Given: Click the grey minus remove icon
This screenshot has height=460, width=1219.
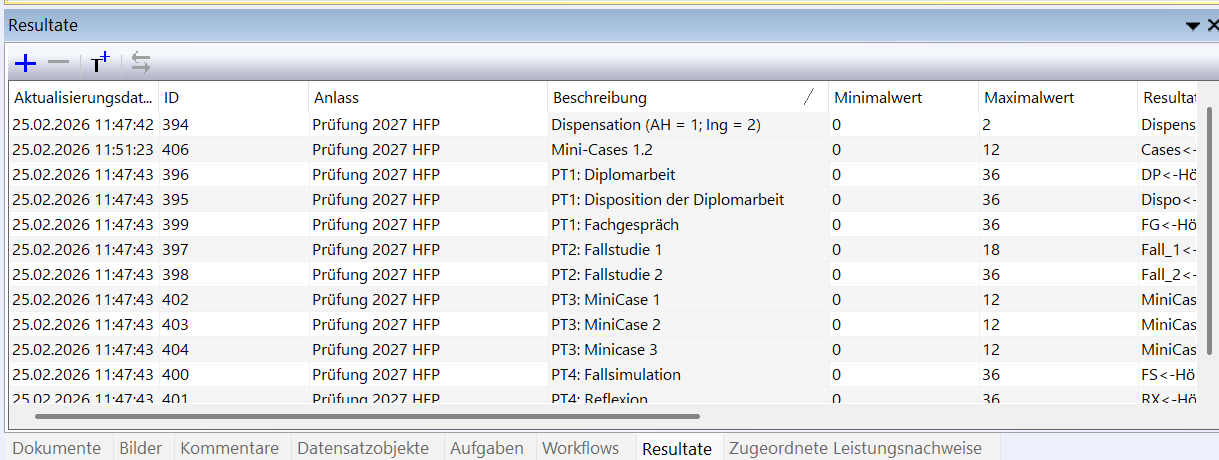Looking at the screenshot, I should (x=59, y=64).
